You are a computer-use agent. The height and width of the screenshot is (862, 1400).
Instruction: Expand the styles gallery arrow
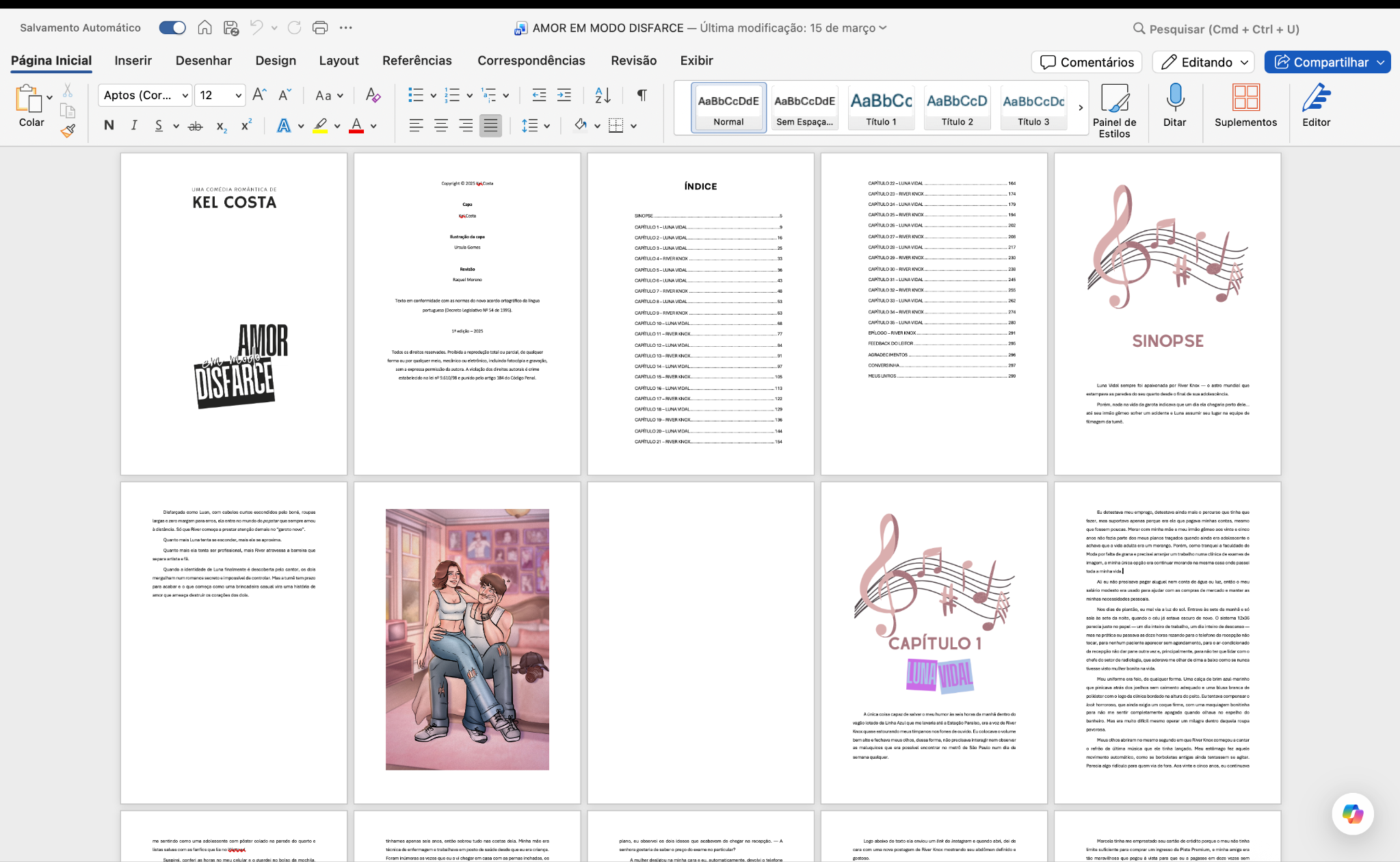1081,107
